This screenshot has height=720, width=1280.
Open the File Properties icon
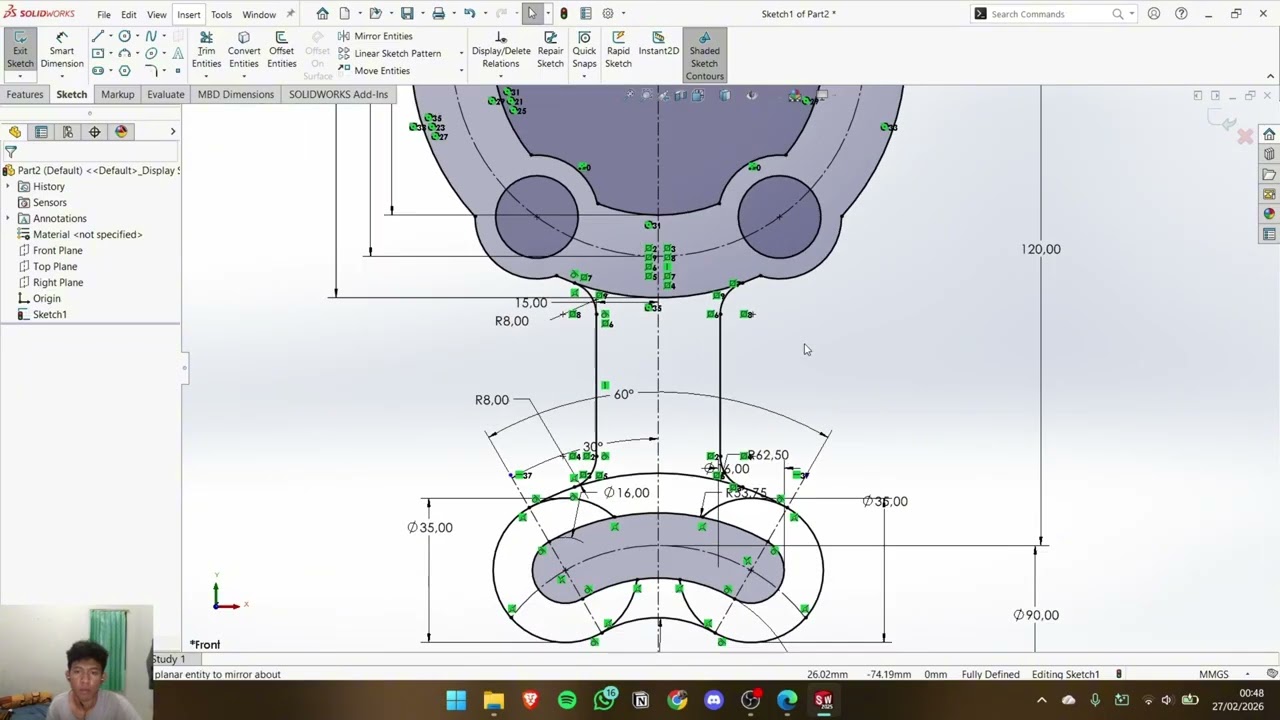point(586,14)
